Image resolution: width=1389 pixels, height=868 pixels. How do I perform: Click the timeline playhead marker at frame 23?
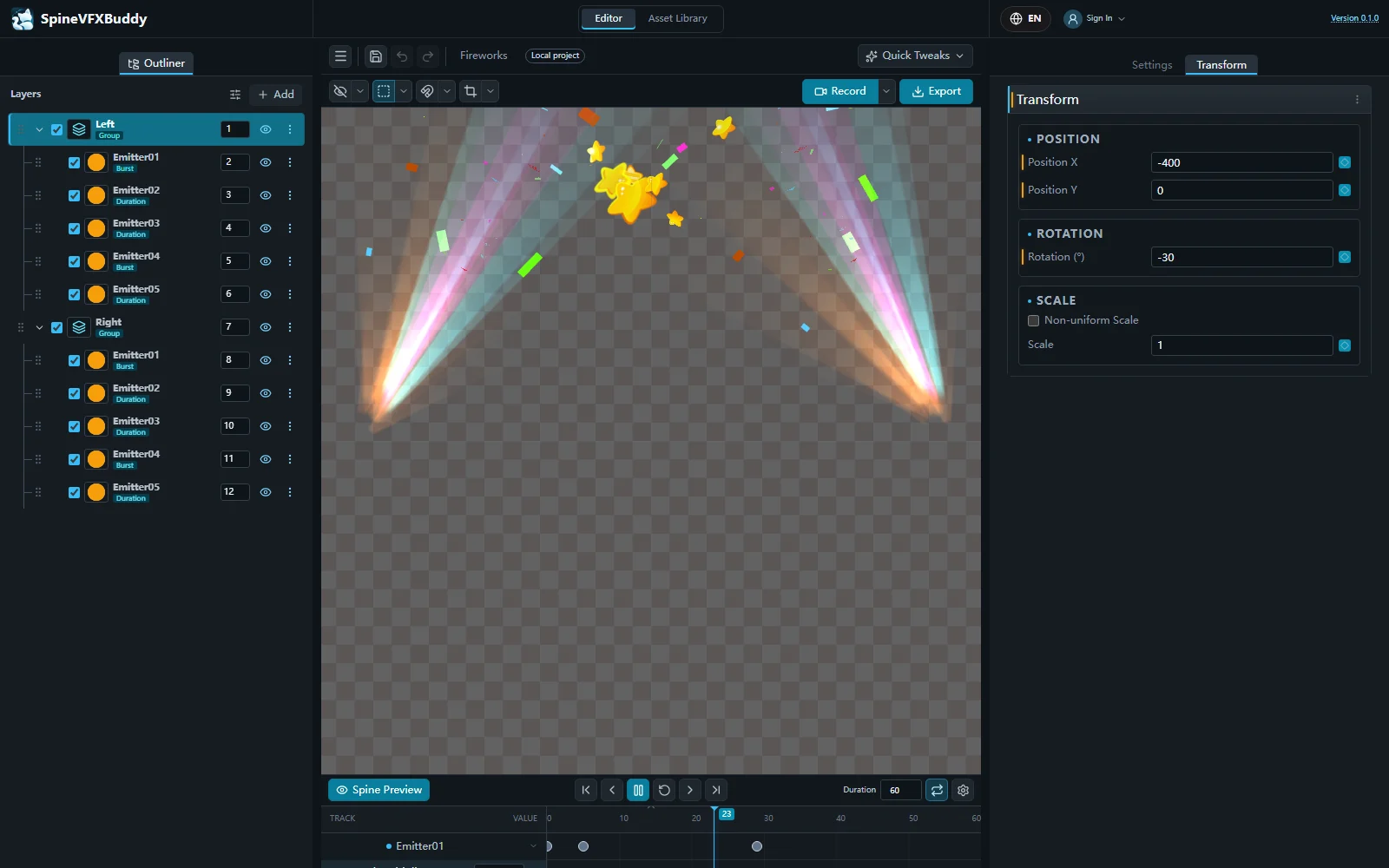pos(727,814)
